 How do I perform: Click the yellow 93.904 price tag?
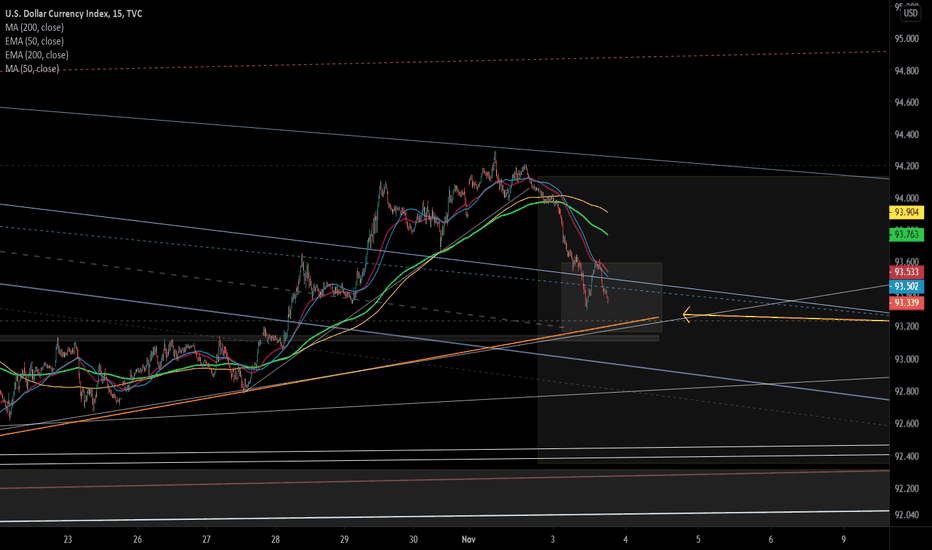click(906, 212)
